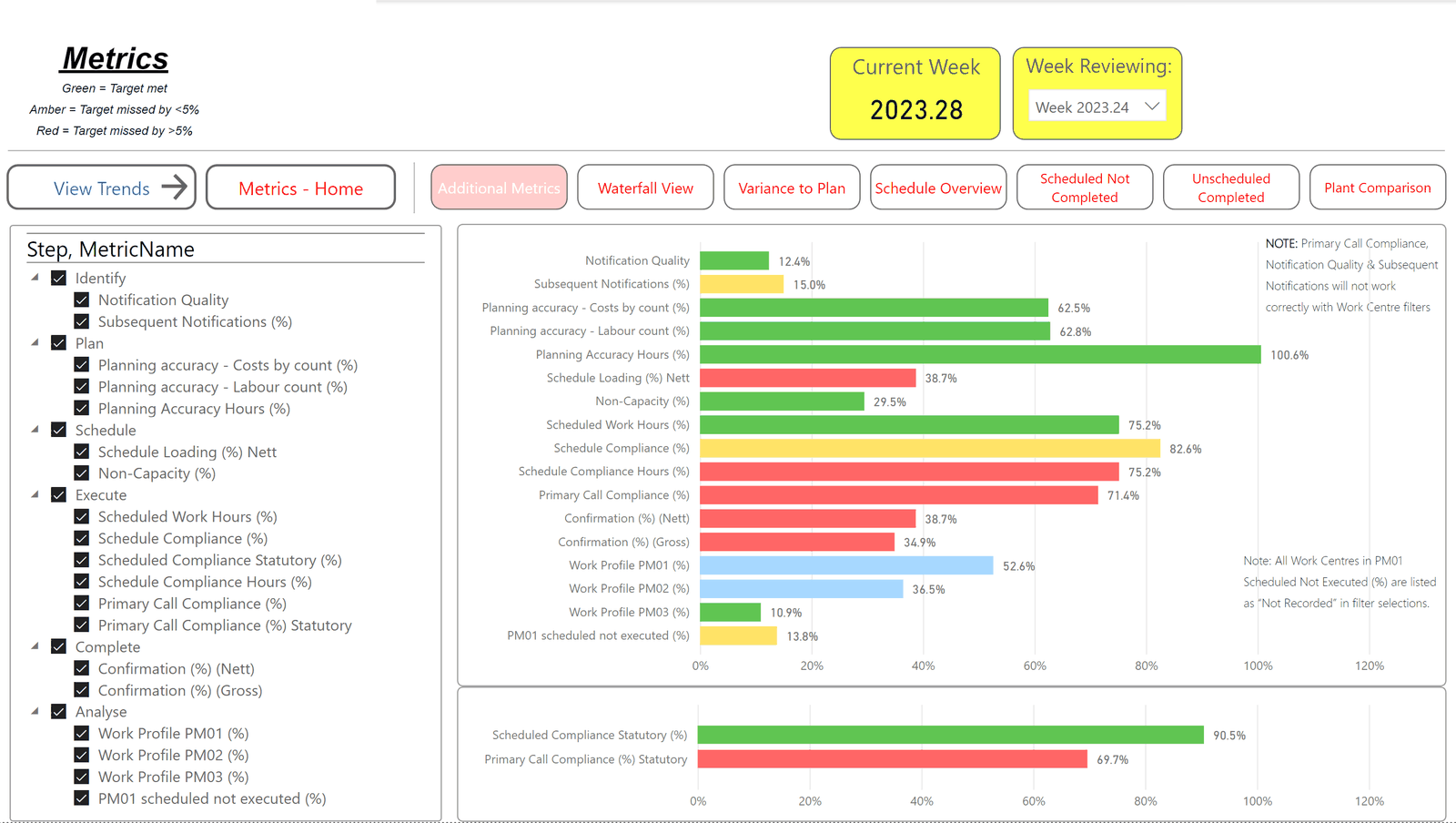Collapse the Execute group triangle
This screenshot has width=1456, height=823.
[x=35, y=494]
